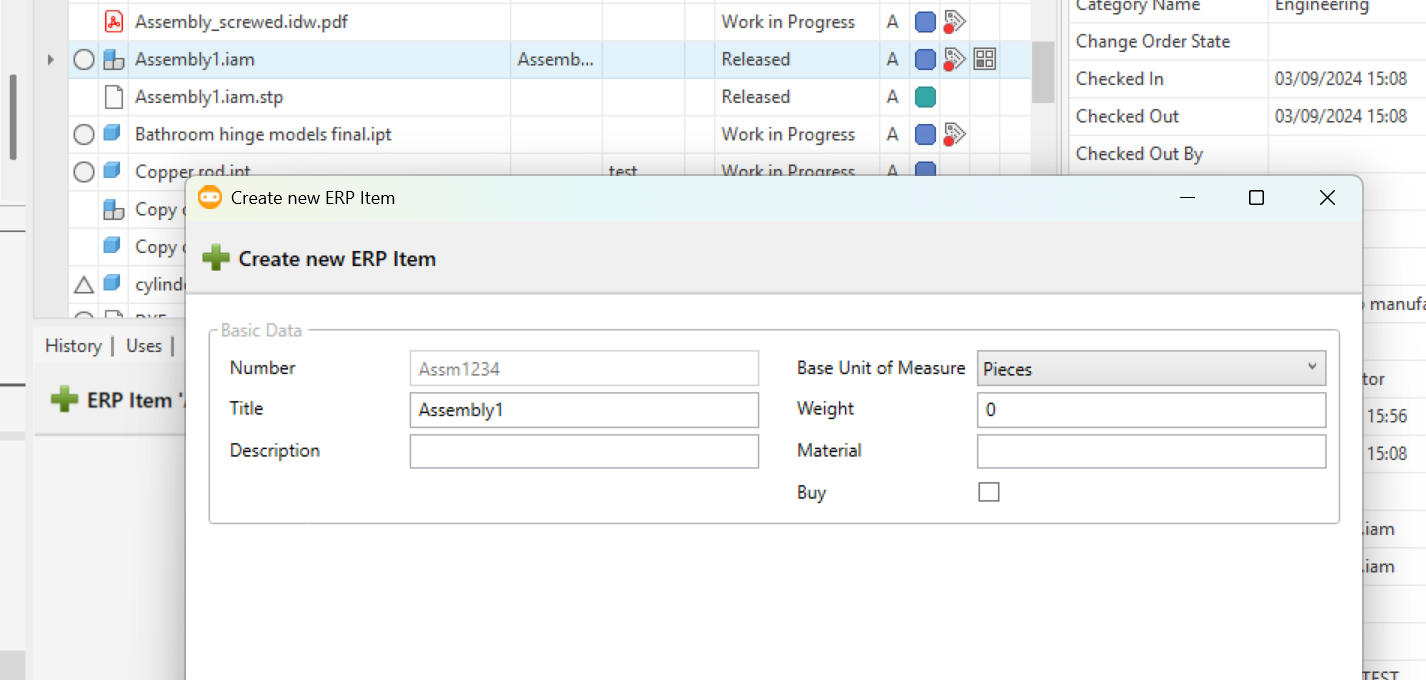Viewport: 1426px width, 680px height.
Task: Expand the Assembly1.iam row arrow
Action: [x=51, y=60]
